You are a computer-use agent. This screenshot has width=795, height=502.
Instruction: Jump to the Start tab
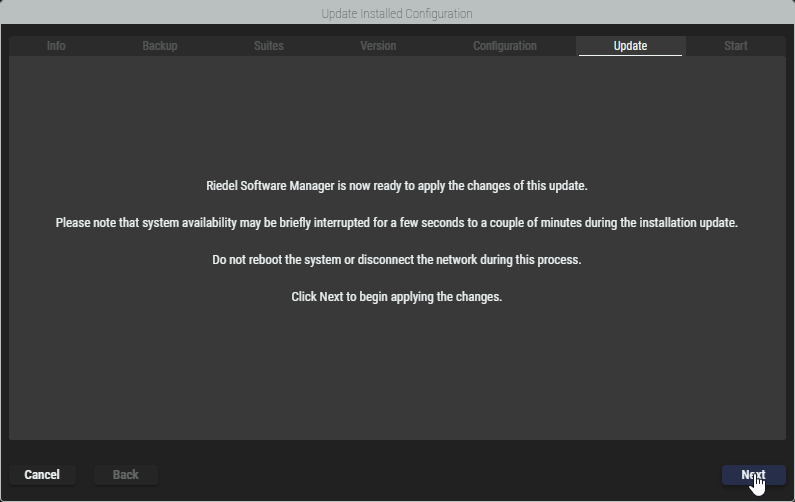point(735,46)
